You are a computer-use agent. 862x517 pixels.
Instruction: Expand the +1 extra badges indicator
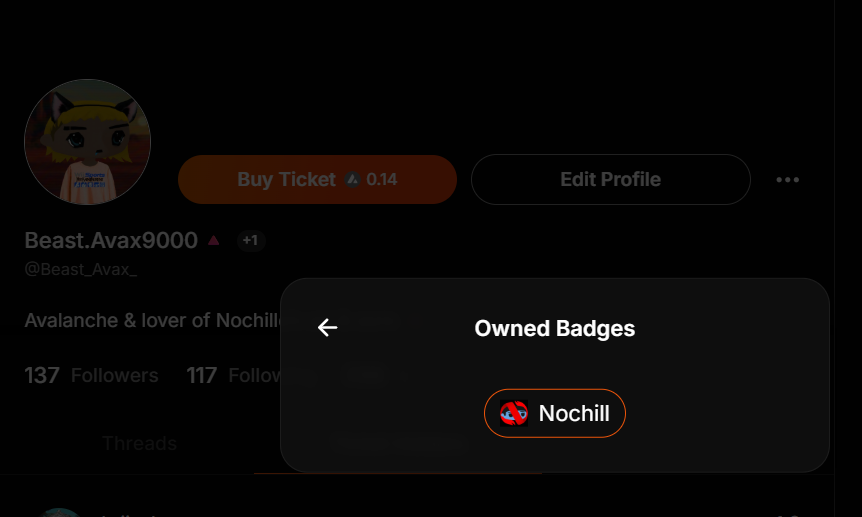coord(250,240)
